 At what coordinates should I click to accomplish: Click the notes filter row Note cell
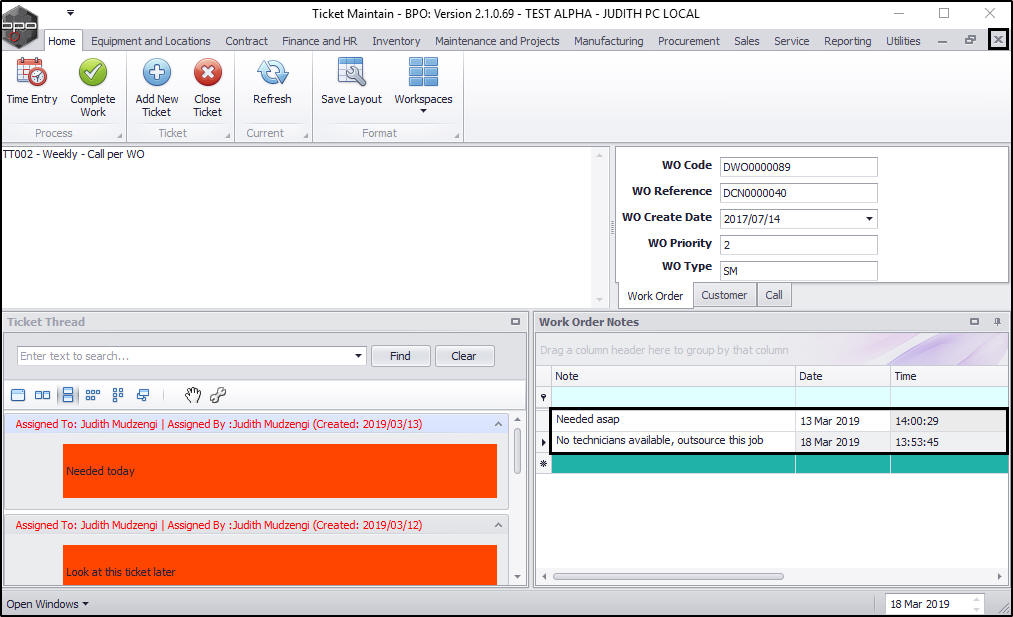(673, 397)
